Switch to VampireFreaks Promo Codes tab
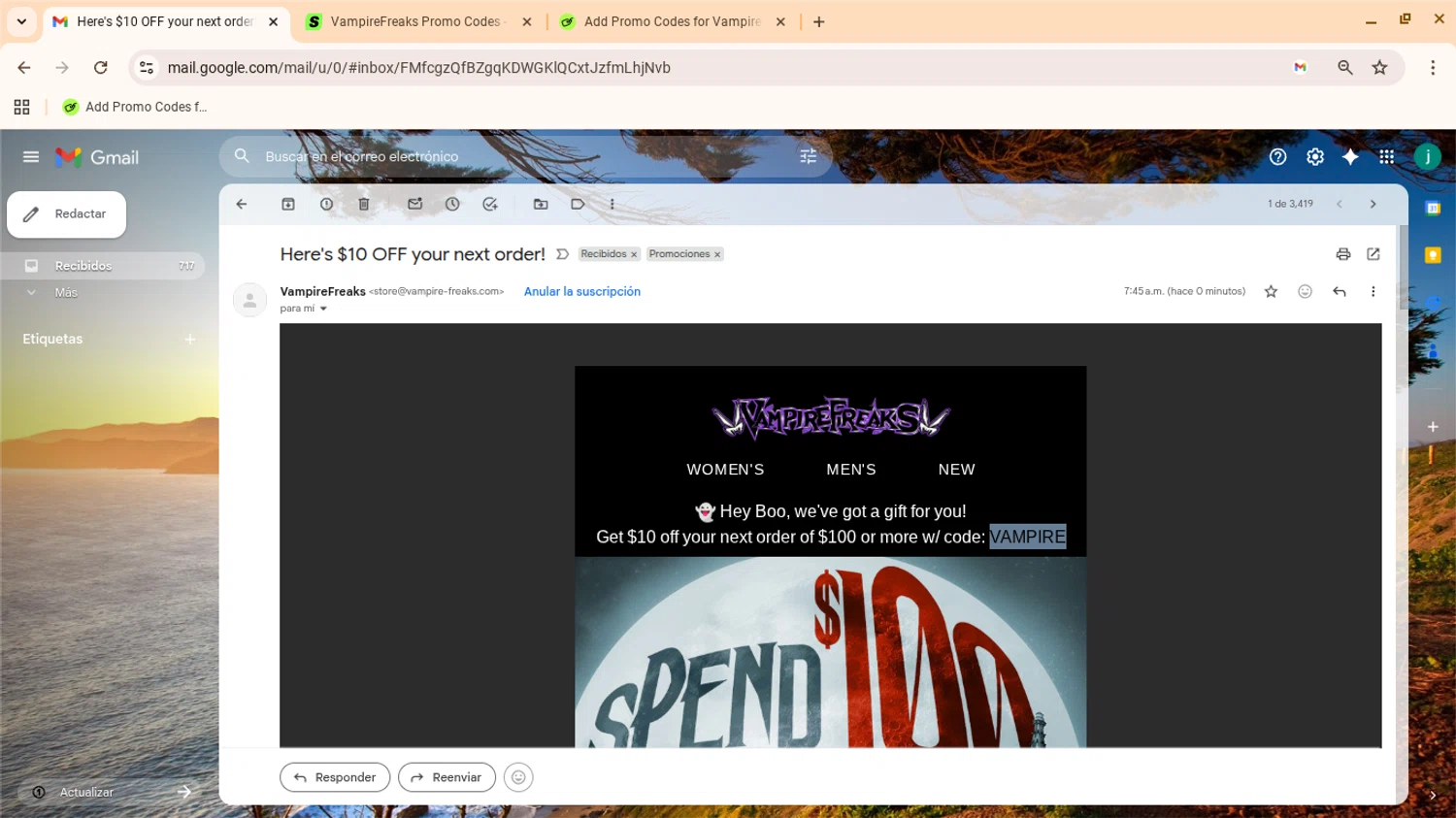The image size is (1456, 818). coord(417,21)
